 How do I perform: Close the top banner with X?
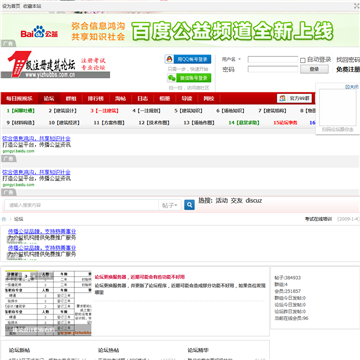(x=357, y=6)
